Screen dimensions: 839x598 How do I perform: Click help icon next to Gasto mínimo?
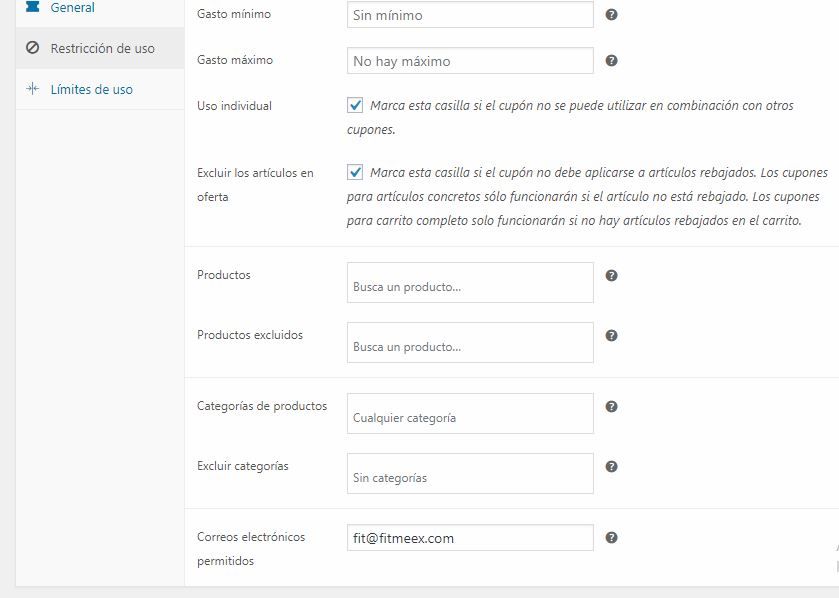click(x=611, y=14)
